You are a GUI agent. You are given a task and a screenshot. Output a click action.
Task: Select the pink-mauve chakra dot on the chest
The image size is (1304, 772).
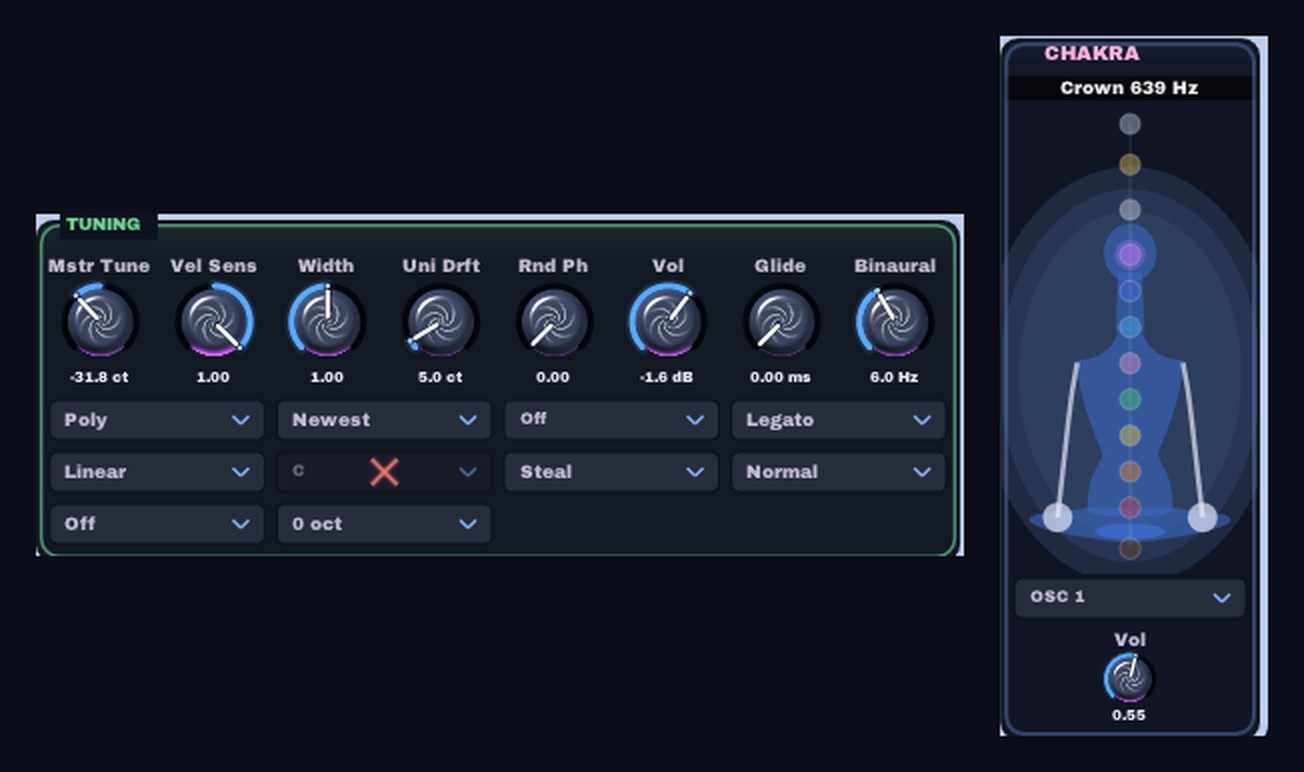(1129, 363)
